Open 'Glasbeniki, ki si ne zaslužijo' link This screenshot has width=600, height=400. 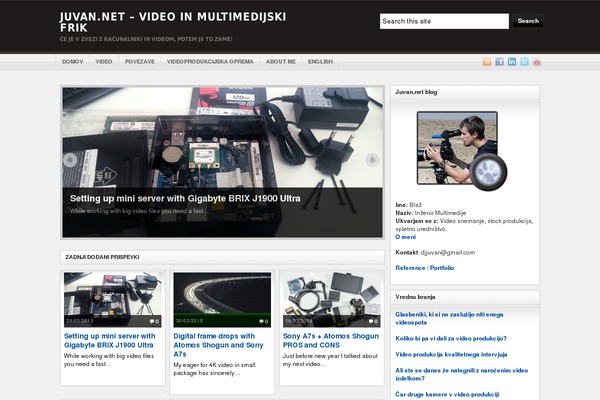(449, 318)
